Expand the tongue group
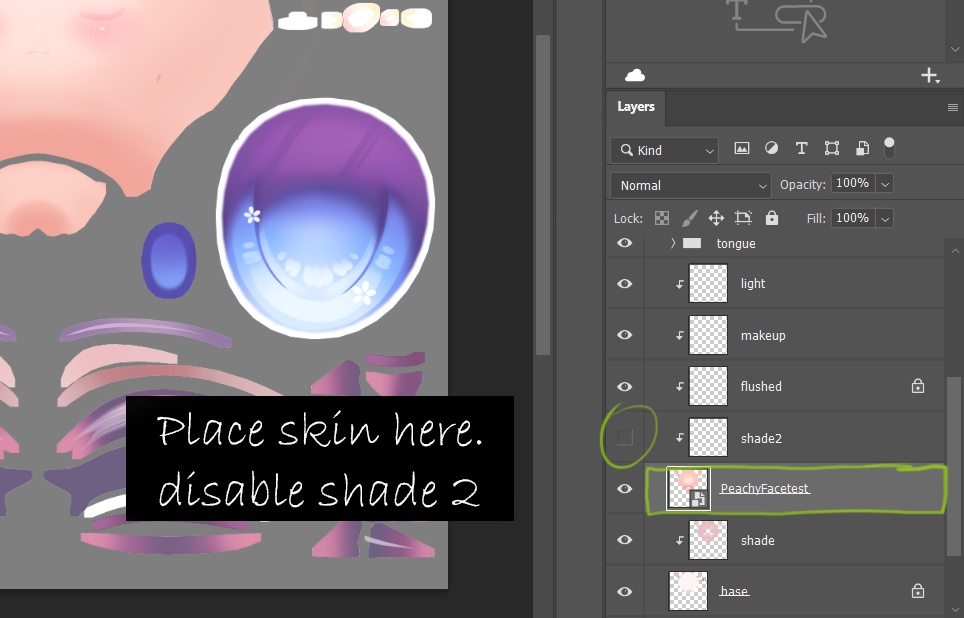964x618 pixels. click(671, 242)
